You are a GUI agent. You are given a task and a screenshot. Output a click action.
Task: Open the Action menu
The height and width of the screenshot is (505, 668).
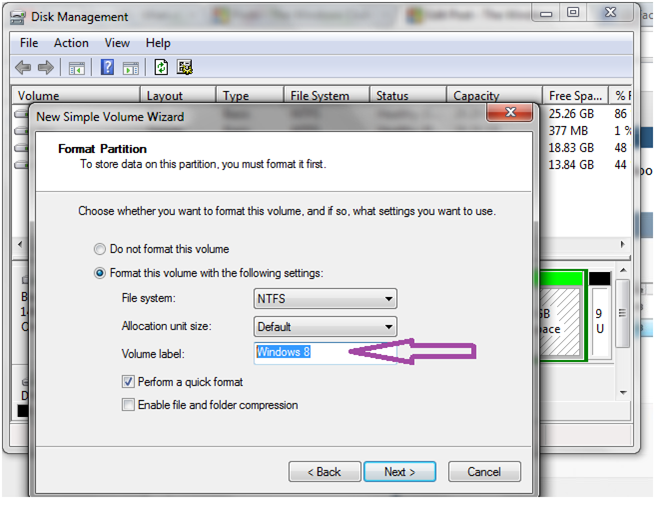coord(71,43)
